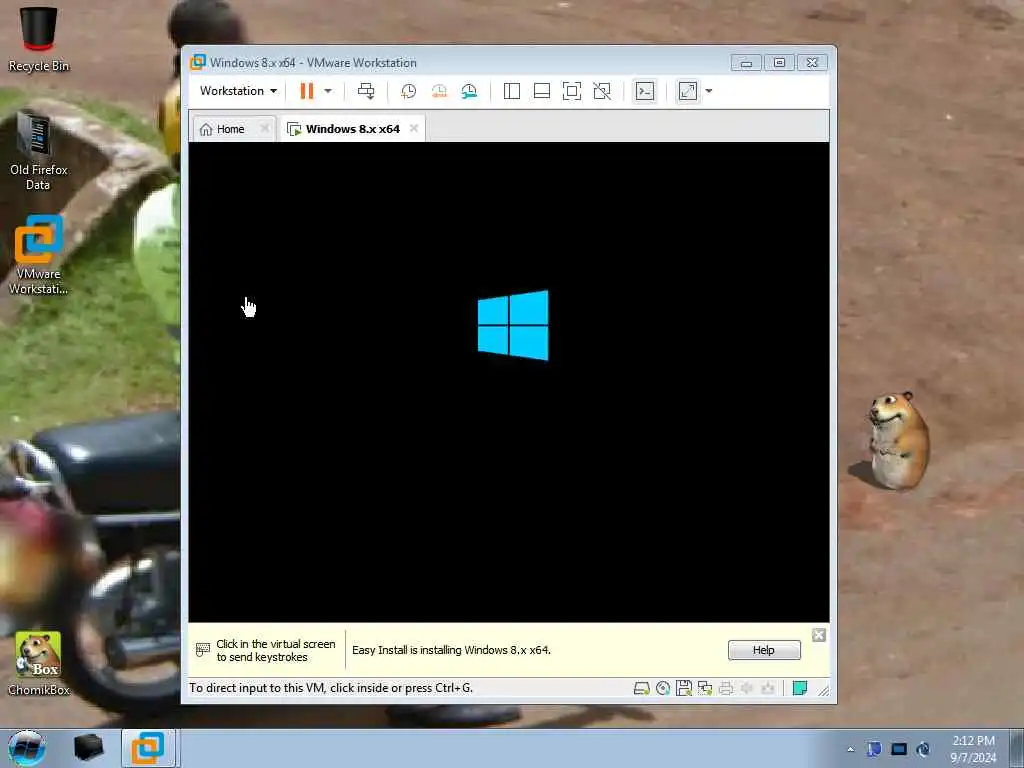Pause the virtual machine

[x=307, y=91]
